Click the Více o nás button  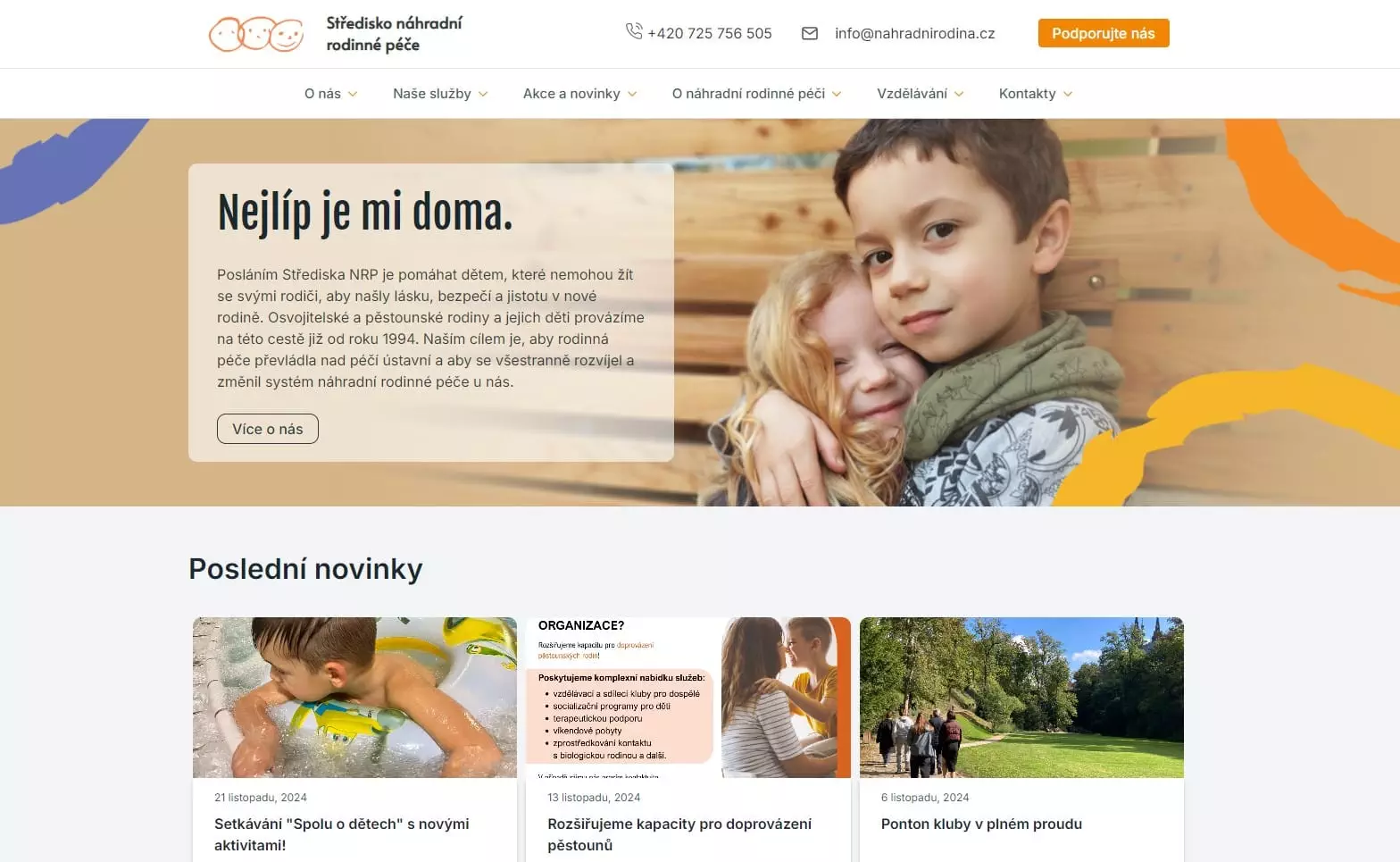268,429
